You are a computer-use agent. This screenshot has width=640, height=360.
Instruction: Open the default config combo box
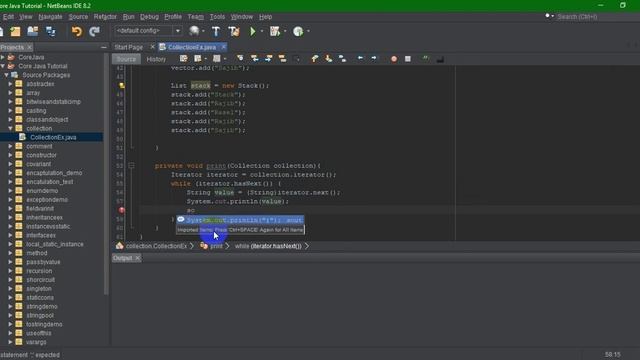coord(148,31)
